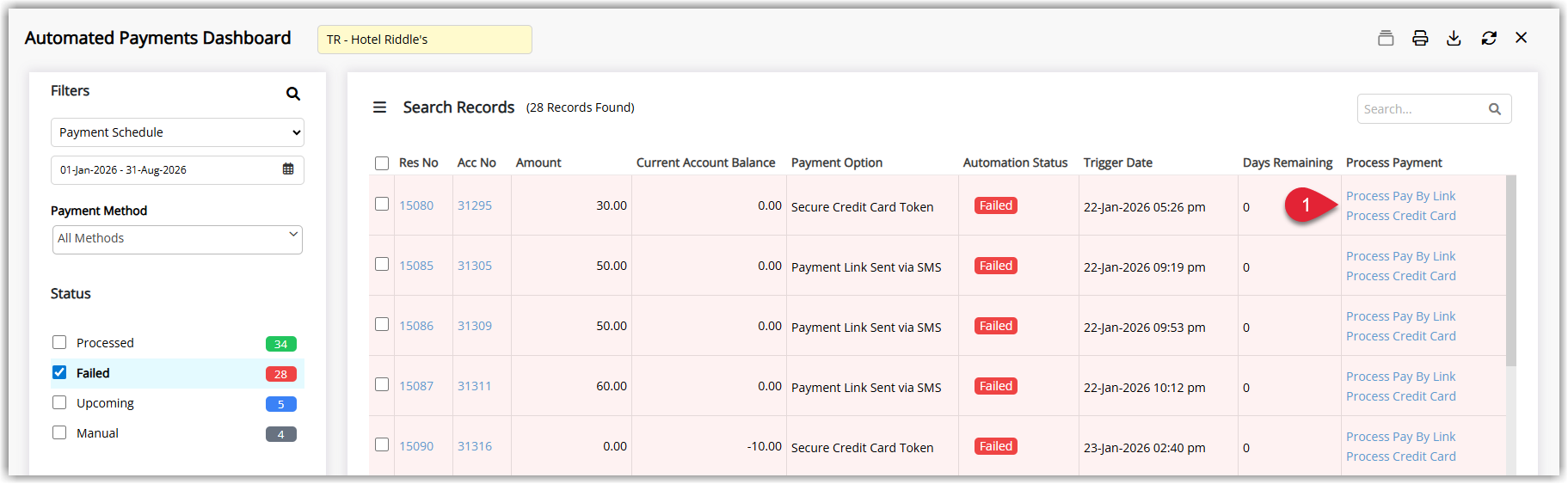Click Process Credit Card for reservation 15080

[x=1401, y=216]
